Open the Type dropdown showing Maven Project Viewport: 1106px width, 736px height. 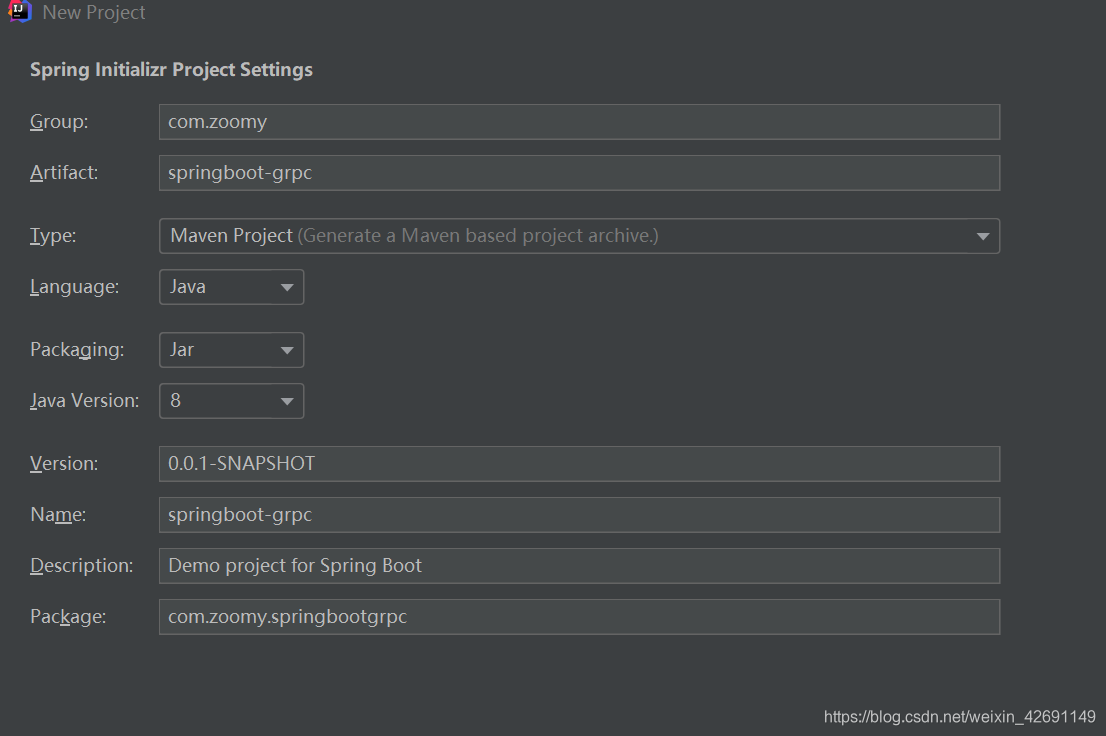[x=579, y=236]
